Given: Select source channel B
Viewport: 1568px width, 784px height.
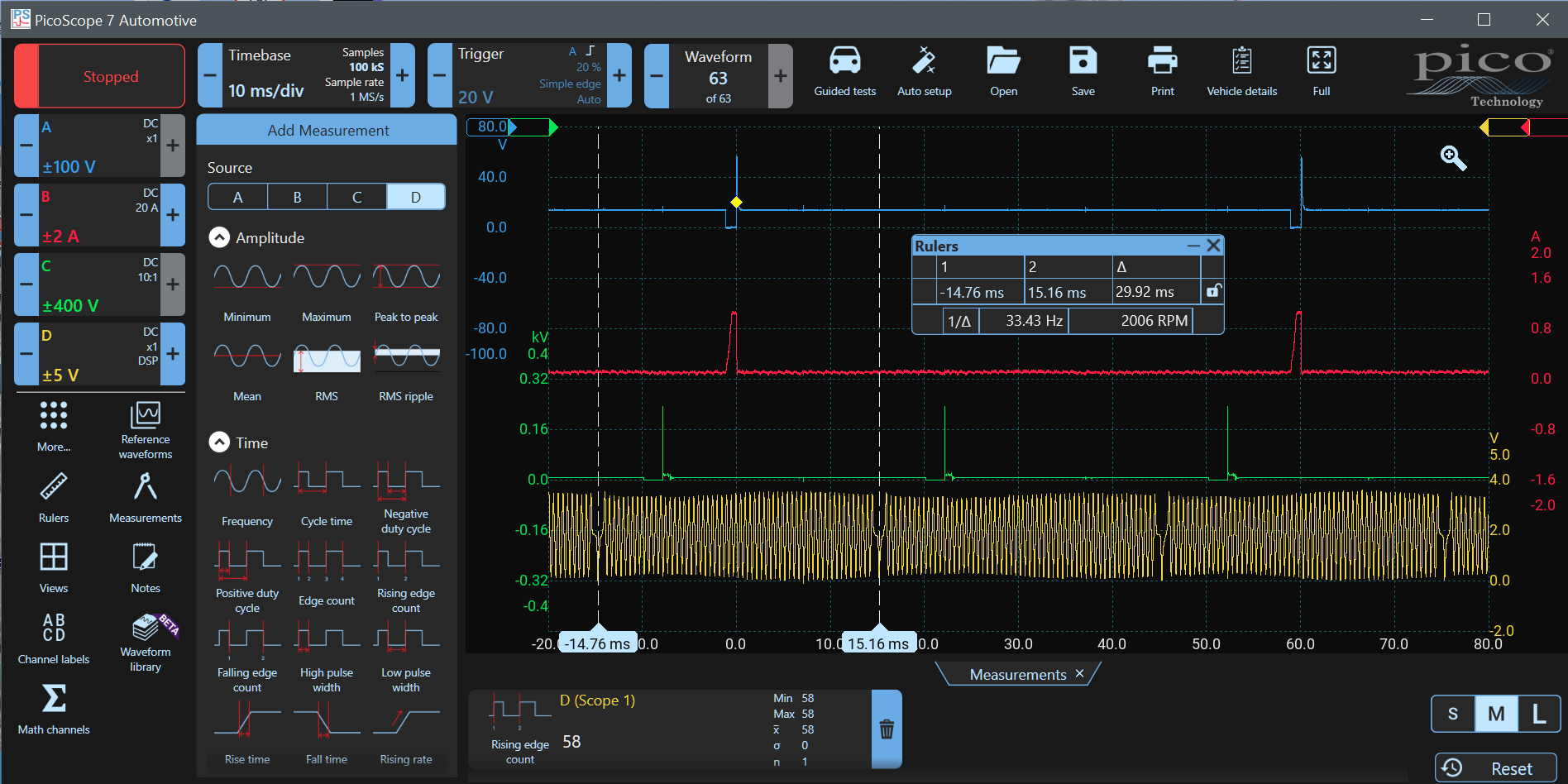Looking at the screenshot, I should tap(298, 197).
